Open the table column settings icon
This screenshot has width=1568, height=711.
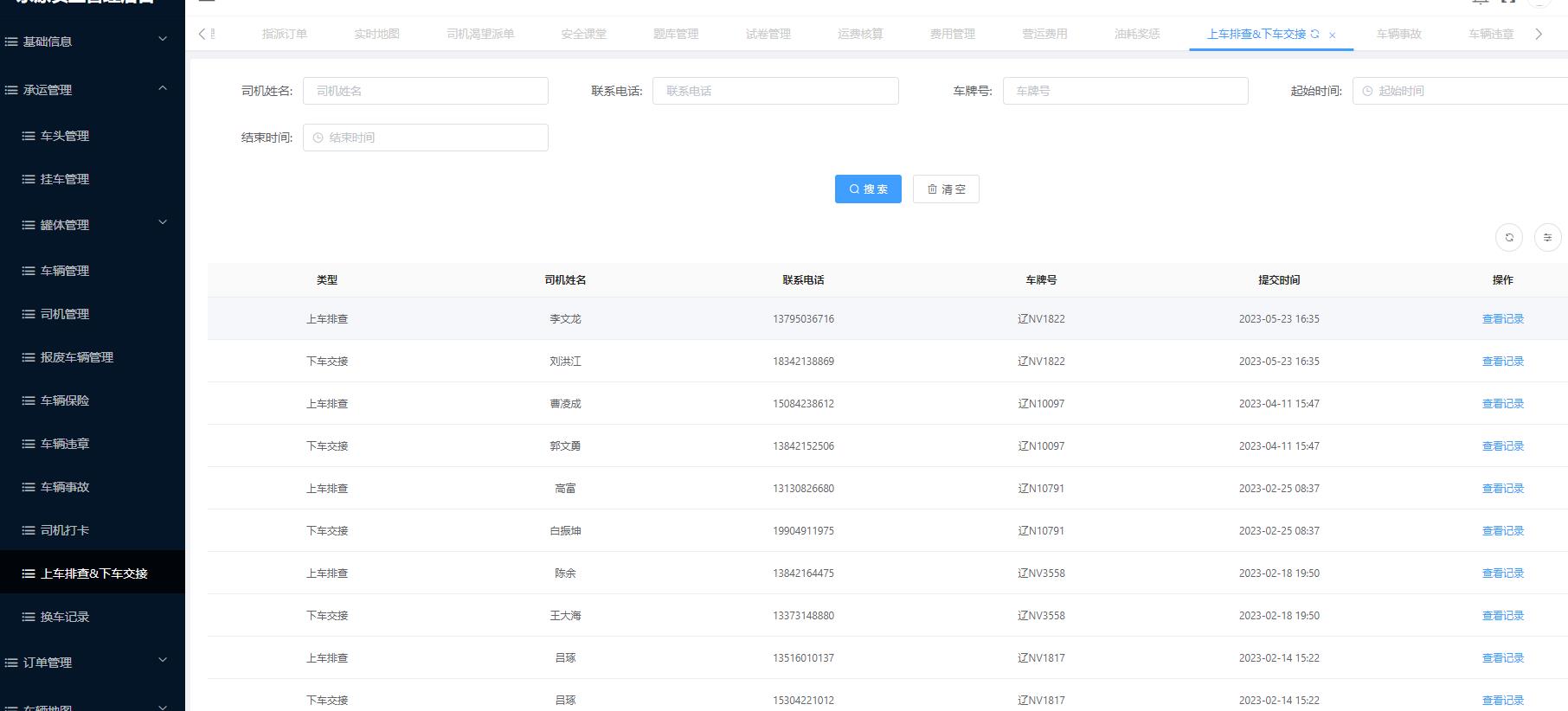(x=1547, y=237)
